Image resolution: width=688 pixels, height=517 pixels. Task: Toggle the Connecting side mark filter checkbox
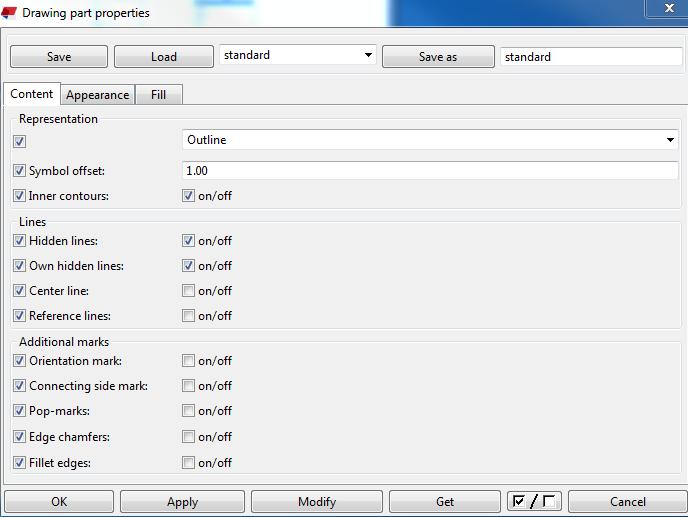[19, 386]
